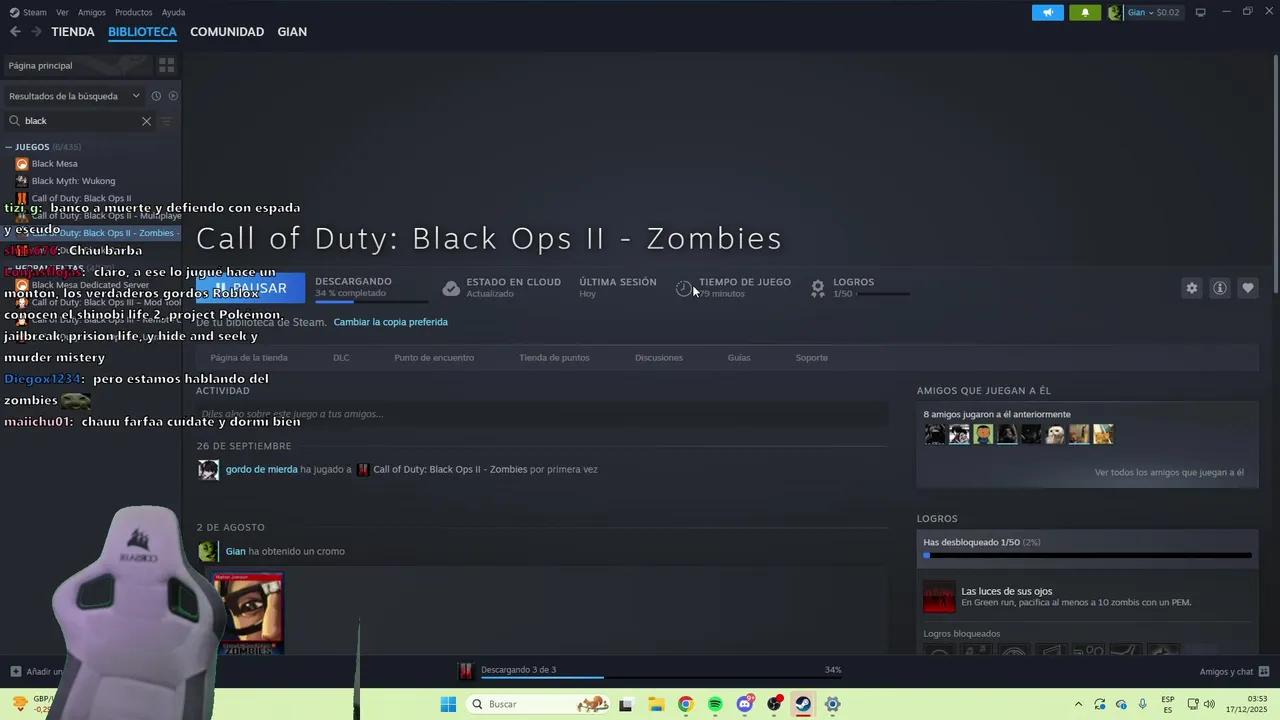Click the recent activity clock icon

(x=156, y=96)
